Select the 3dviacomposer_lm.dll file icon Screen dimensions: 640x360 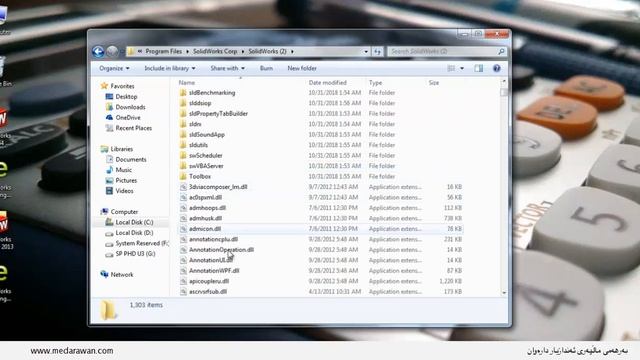(183, 187)
